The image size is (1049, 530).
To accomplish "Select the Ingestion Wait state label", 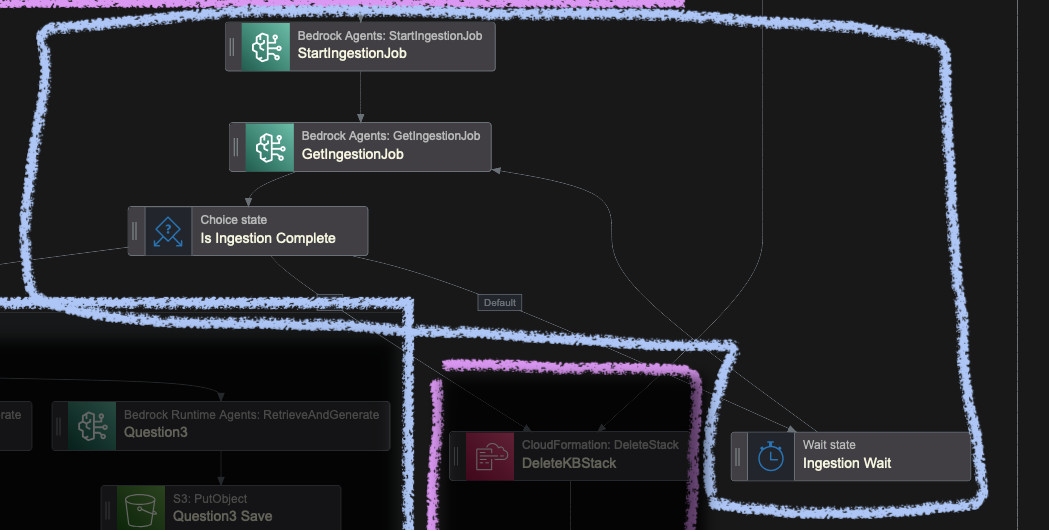I will (847, 463).
